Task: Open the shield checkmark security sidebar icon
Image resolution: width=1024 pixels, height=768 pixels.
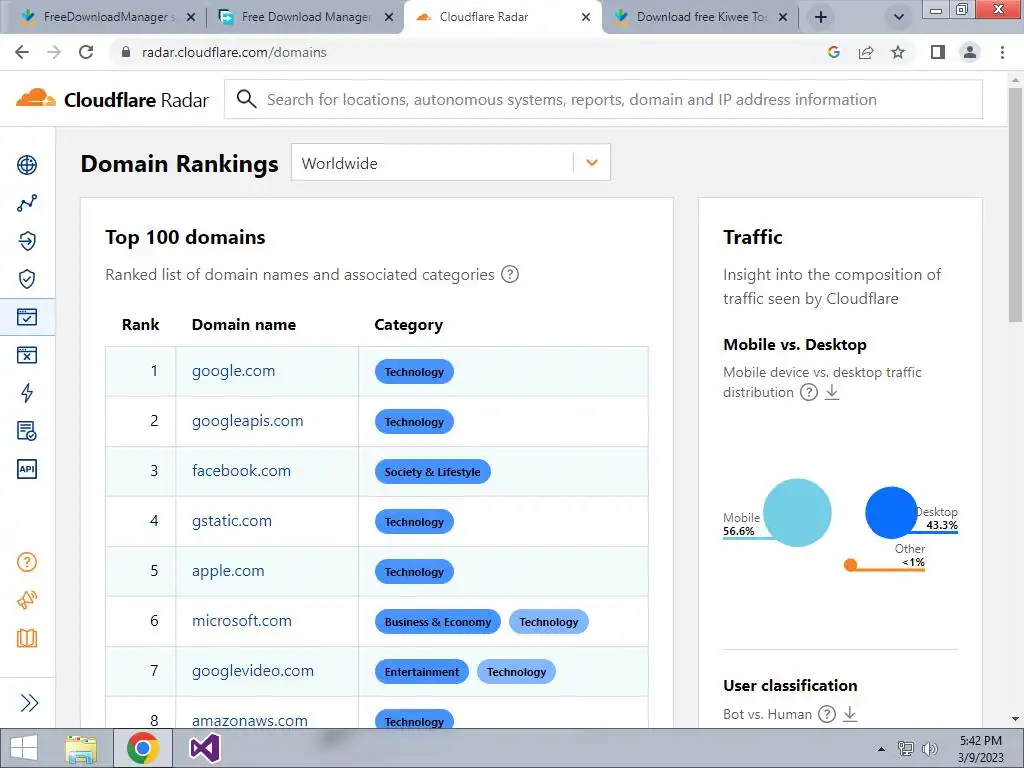Action: click(27, 279)
